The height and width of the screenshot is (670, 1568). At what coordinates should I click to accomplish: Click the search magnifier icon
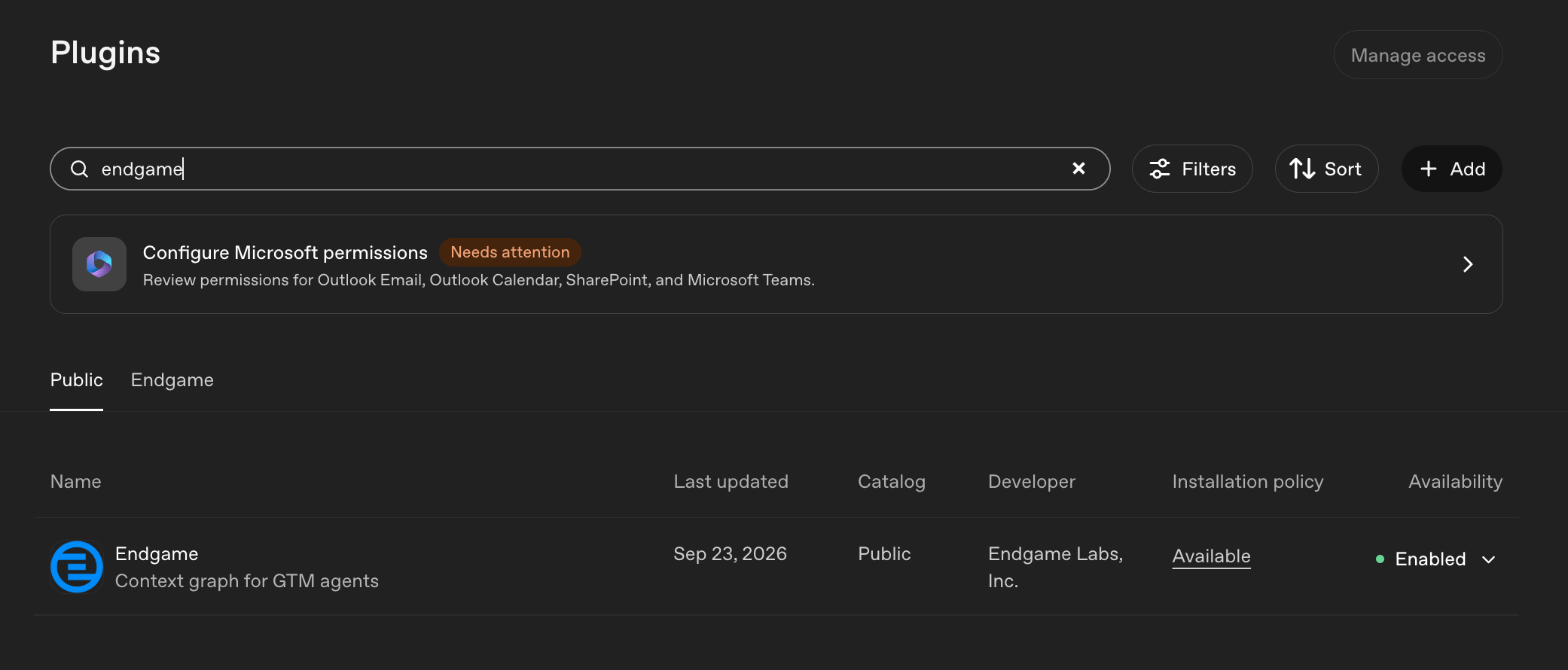coord(79,169)
